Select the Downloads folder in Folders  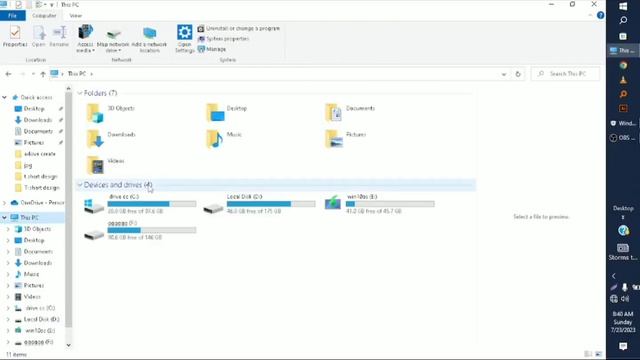pos(111,139)
